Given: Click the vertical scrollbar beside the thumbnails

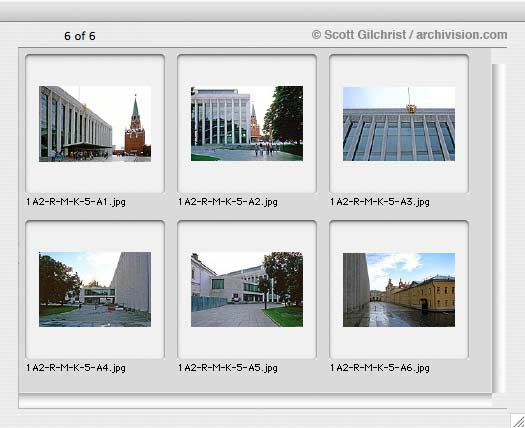Looking at the screenshot, I should [x=498, y=228].
